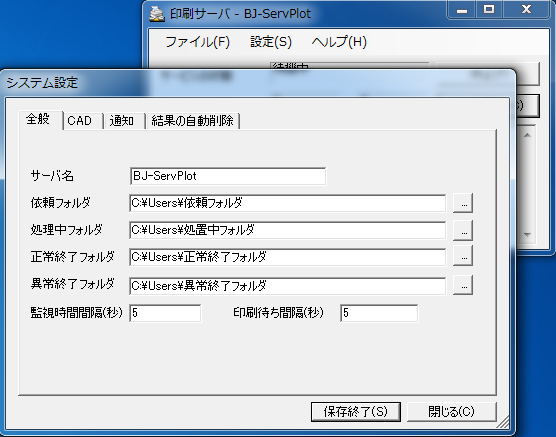Click the サーバ名 input field
Image resolution: width=556 pixels, height=437 pixels.
[228, 176]
